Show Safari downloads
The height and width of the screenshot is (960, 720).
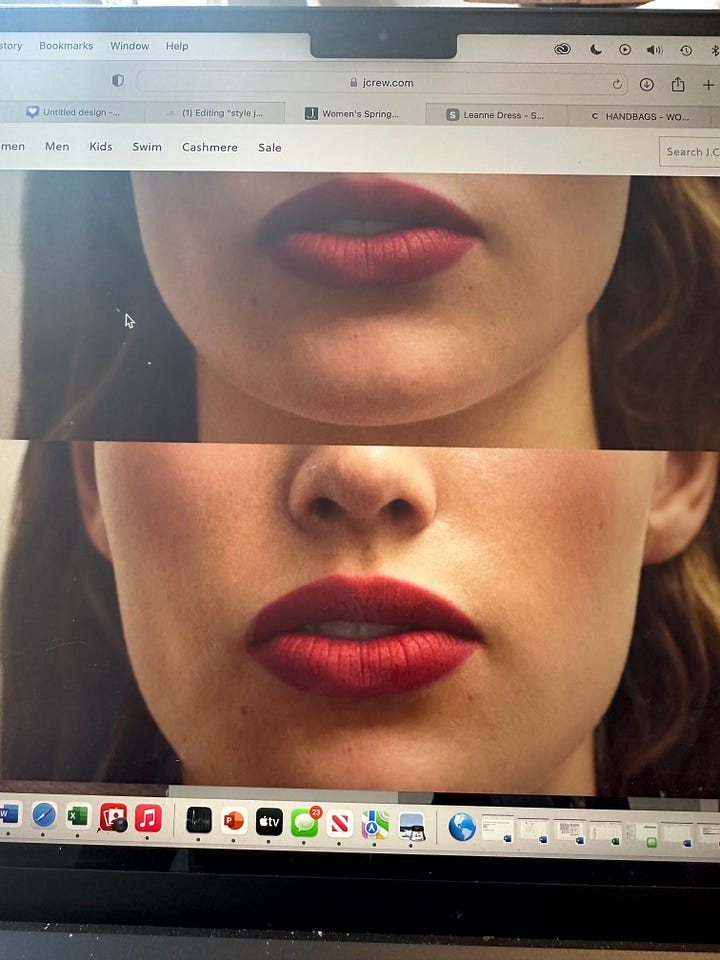coord(647,84)
